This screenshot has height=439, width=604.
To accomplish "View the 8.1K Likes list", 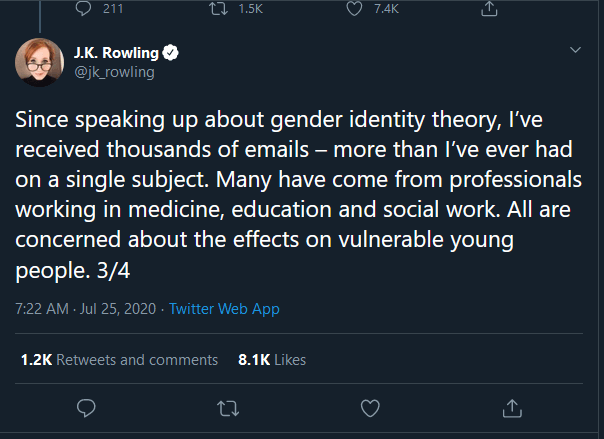I will (x=272, y=360).
